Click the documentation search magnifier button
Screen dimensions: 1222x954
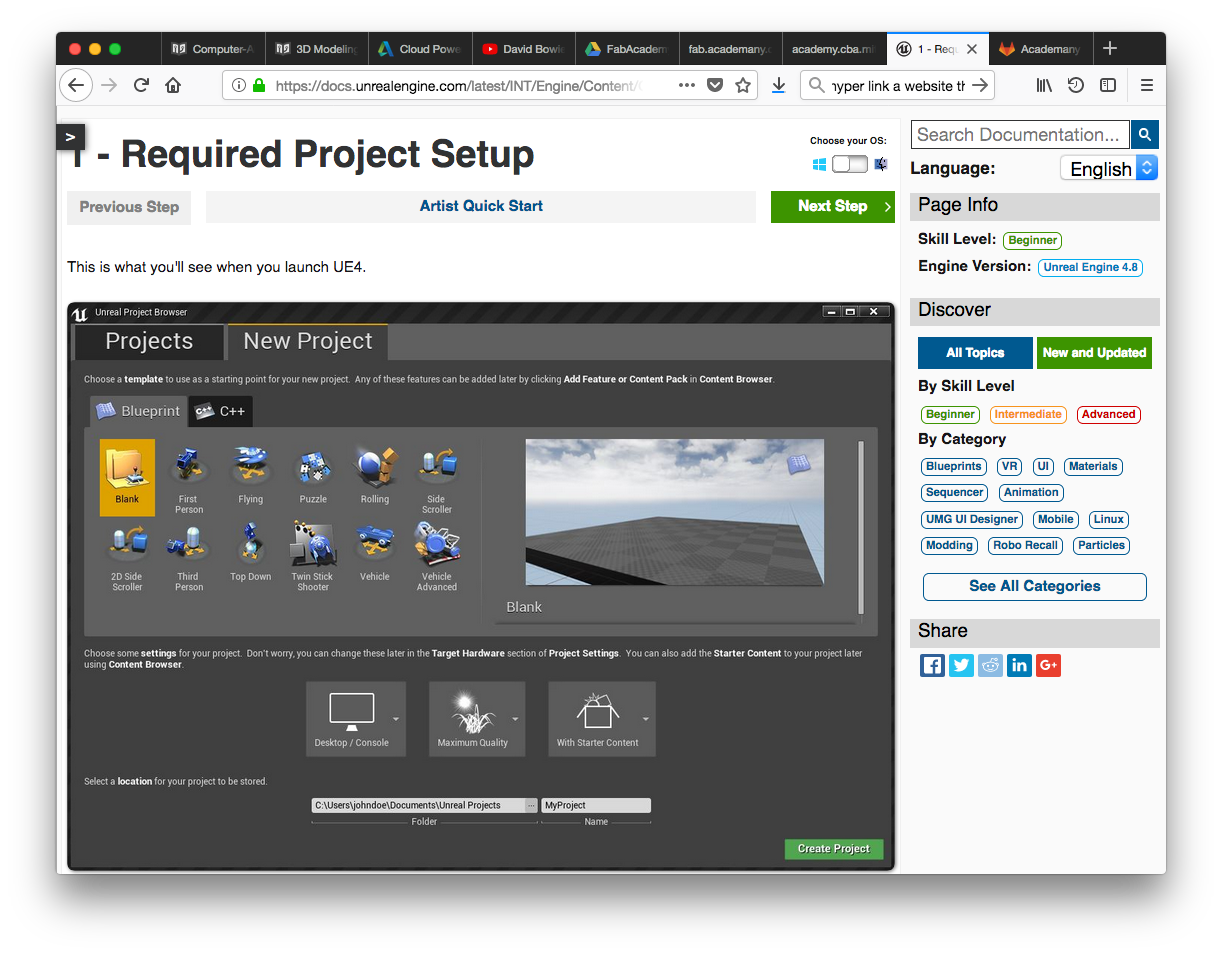pyautogui.click(x=1145, y=134)
